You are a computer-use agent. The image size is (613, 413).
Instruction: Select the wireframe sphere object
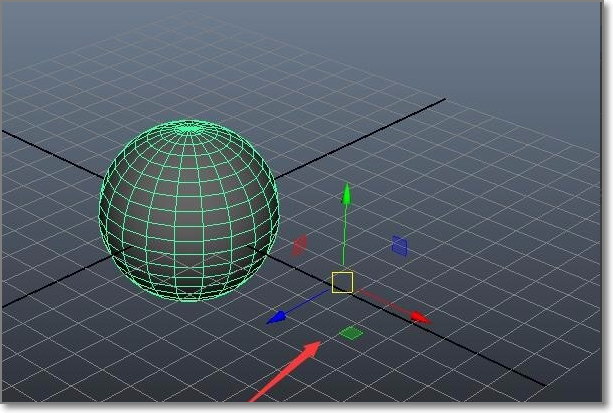tap(189, 211)
